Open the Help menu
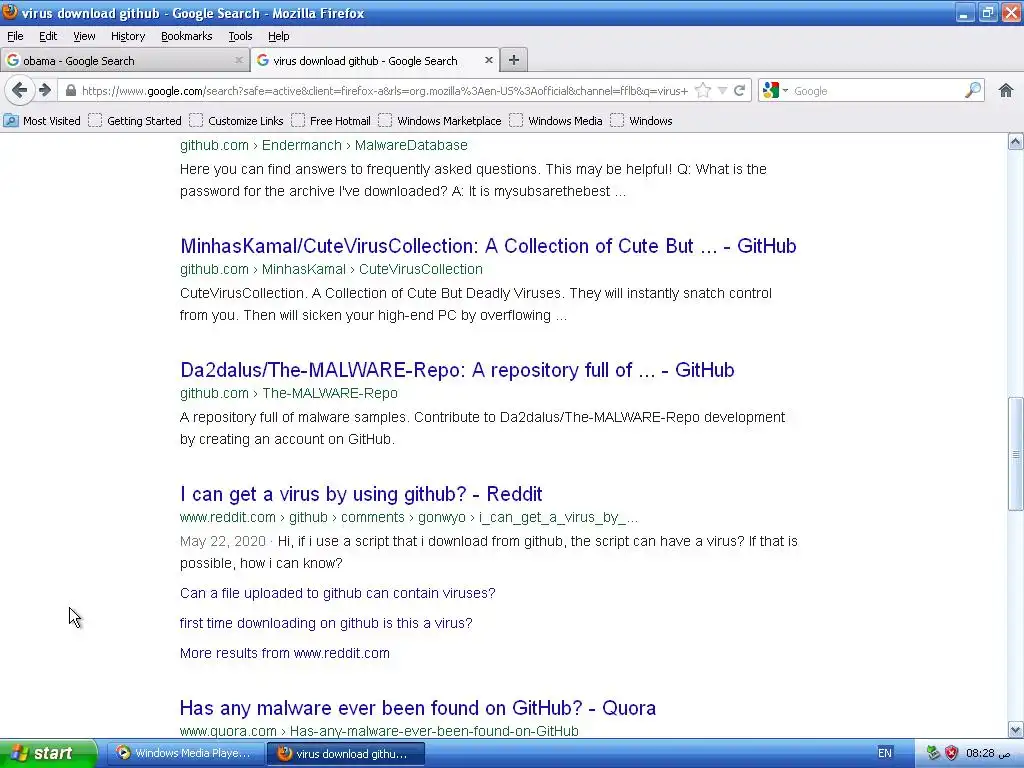 [278, 36]
